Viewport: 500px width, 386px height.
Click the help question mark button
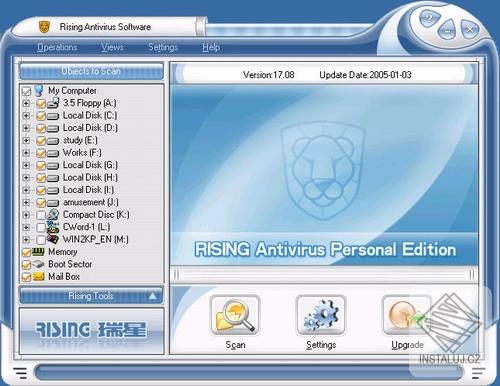[x=430, y=18]
